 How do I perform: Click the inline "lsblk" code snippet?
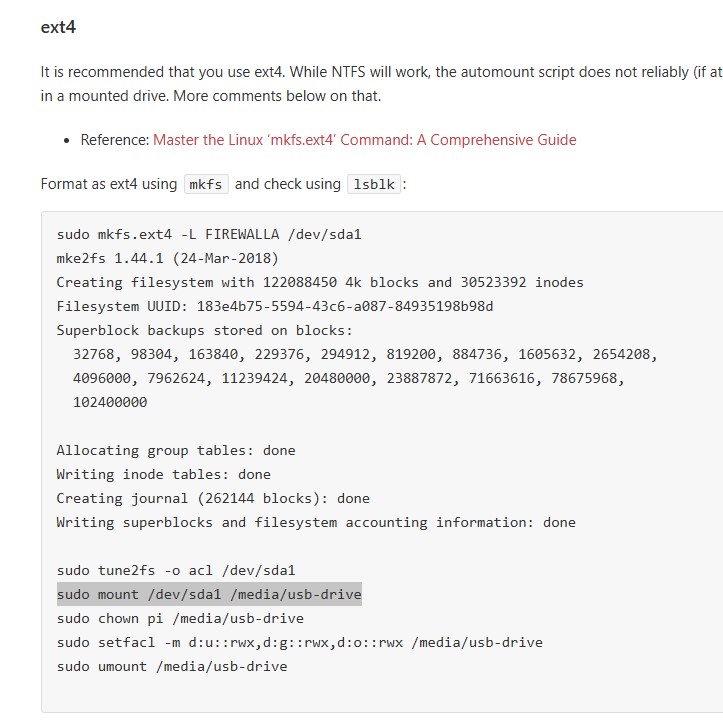tap(373, 184)
